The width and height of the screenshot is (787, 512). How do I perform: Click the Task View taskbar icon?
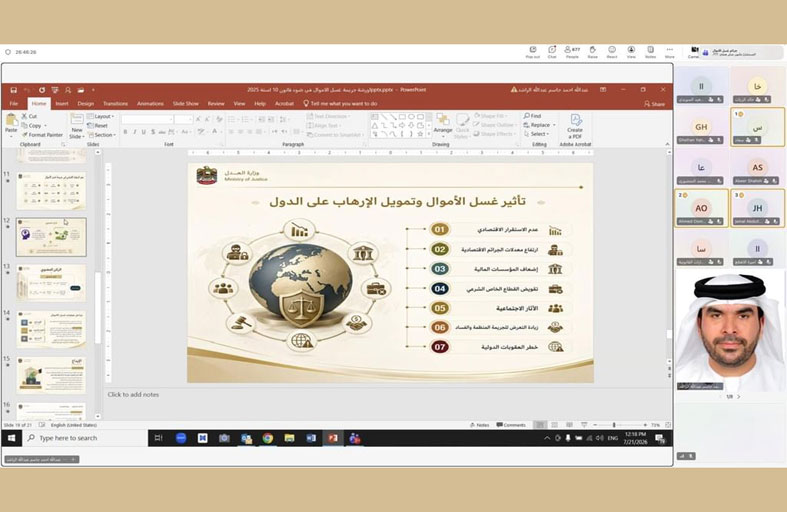click(x=158, y=438)
